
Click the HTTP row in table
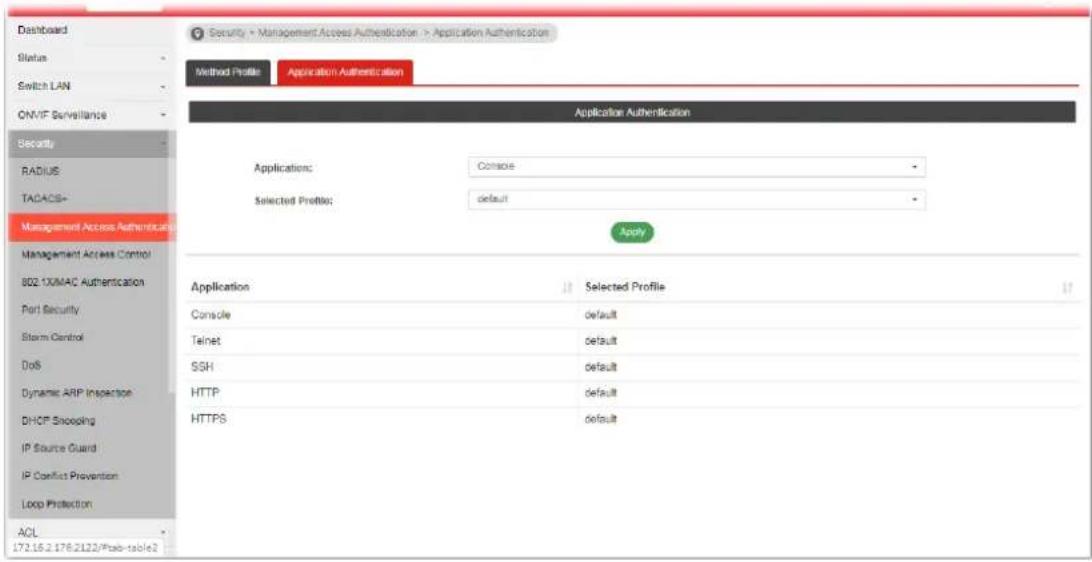point(633,393)
